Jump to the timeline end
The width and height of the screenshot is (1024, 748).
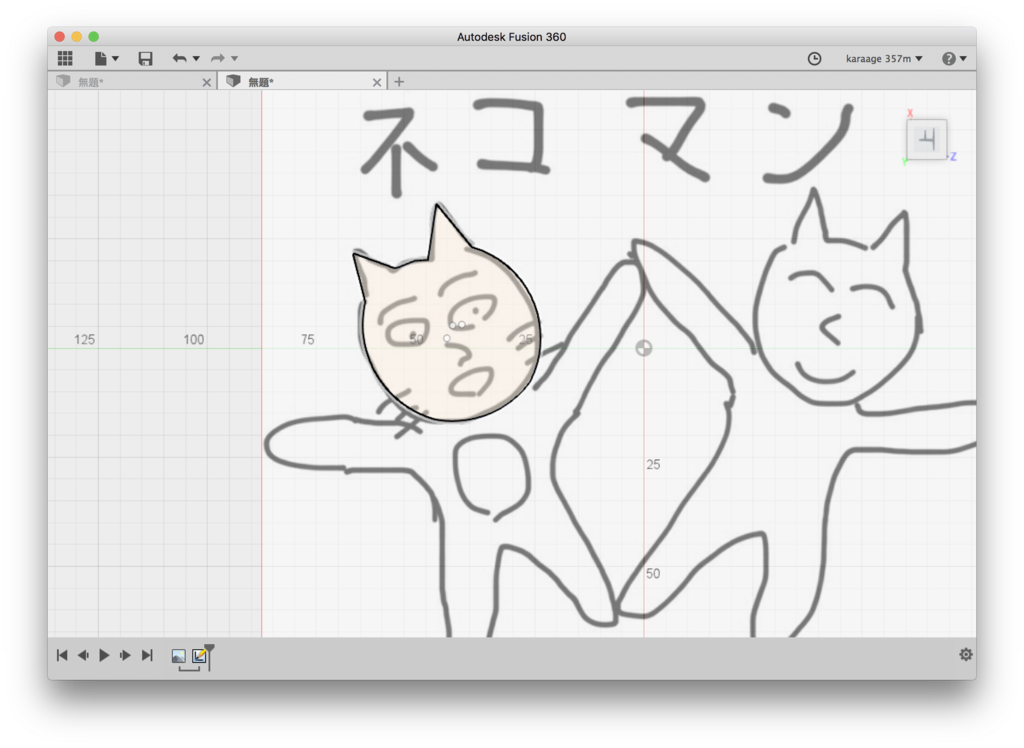[147, 655]
